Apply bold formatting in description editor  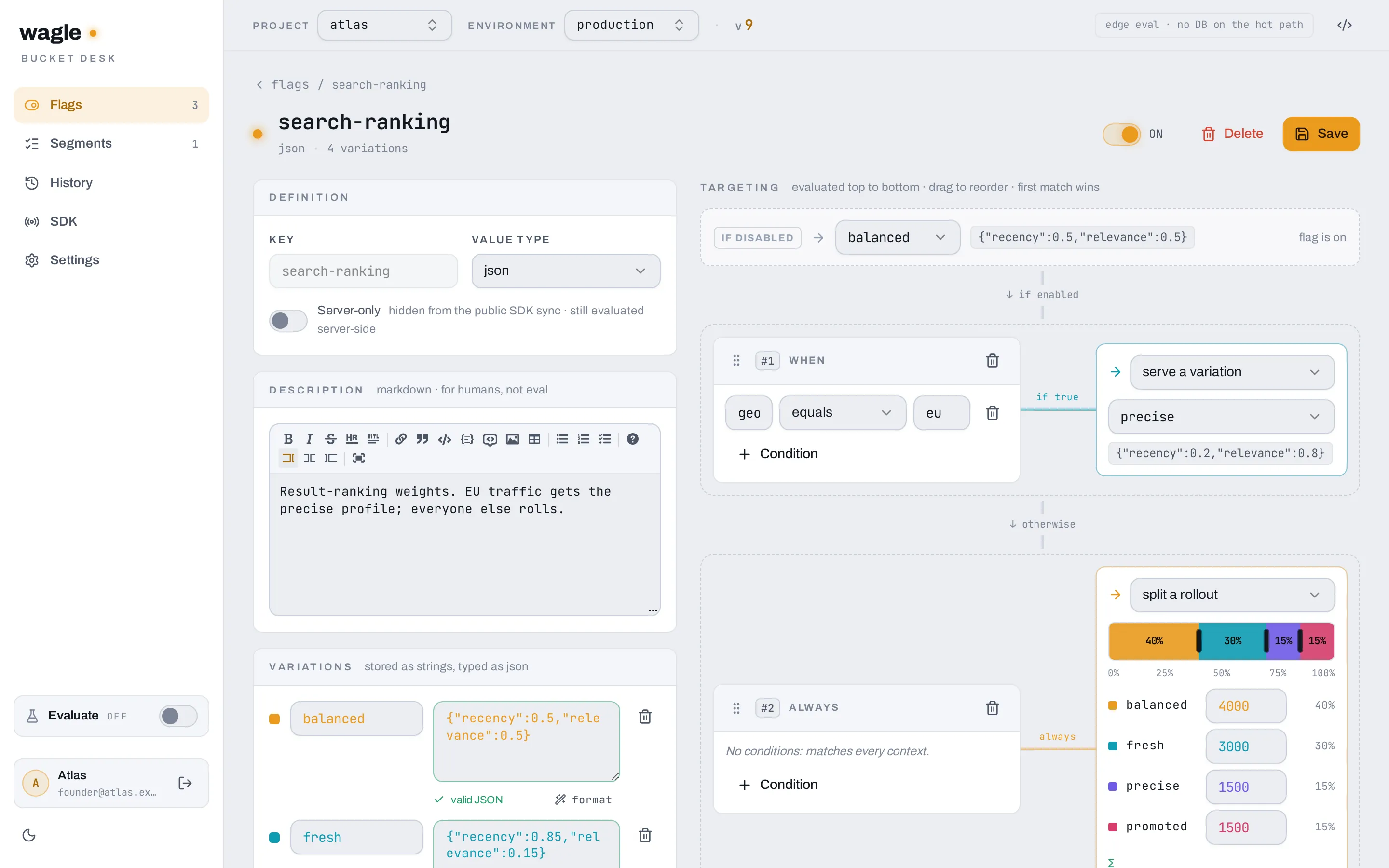(x=288, y=439)
